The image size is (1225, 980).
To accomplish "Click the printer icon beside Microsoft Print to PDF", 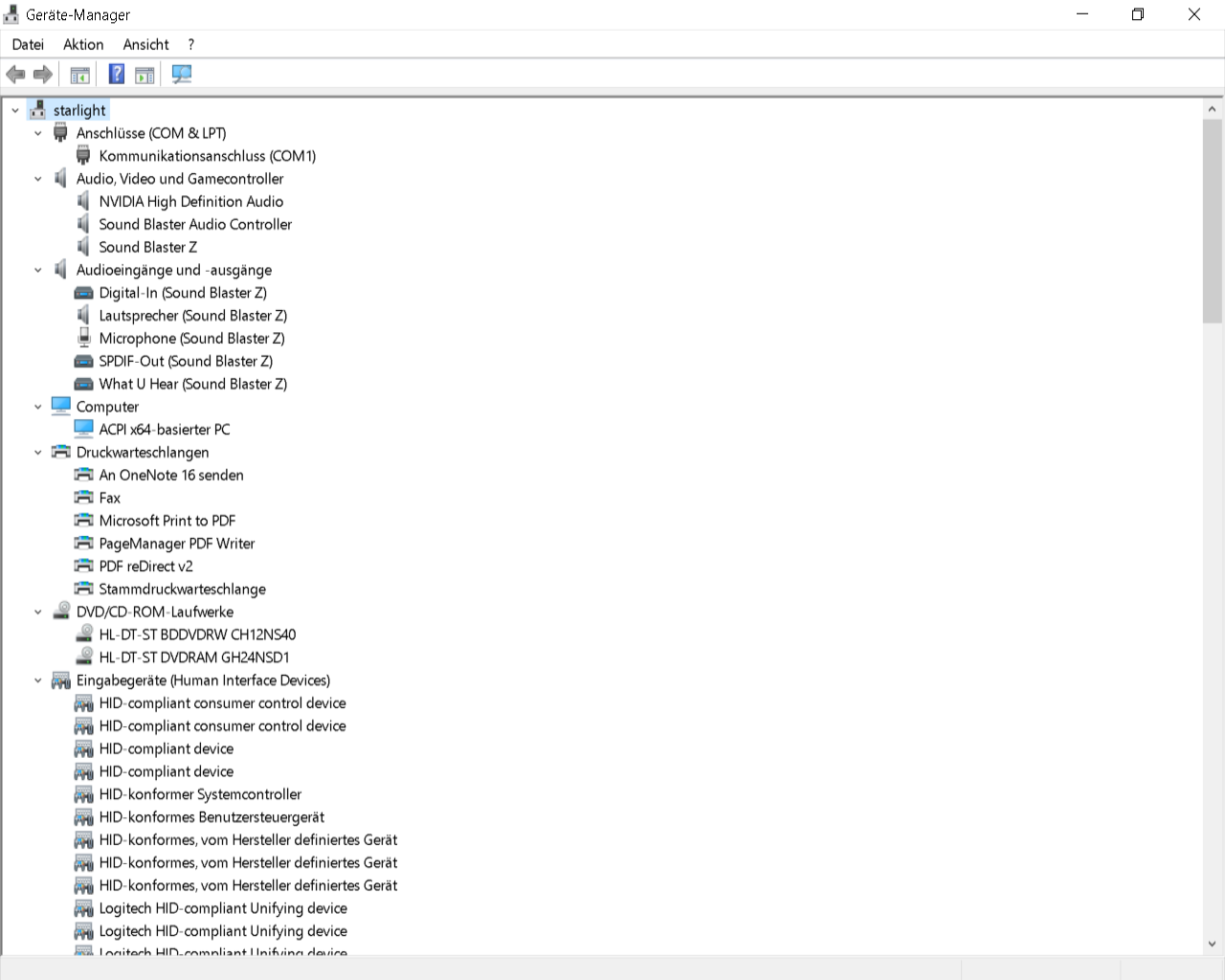I will (83, 521).
